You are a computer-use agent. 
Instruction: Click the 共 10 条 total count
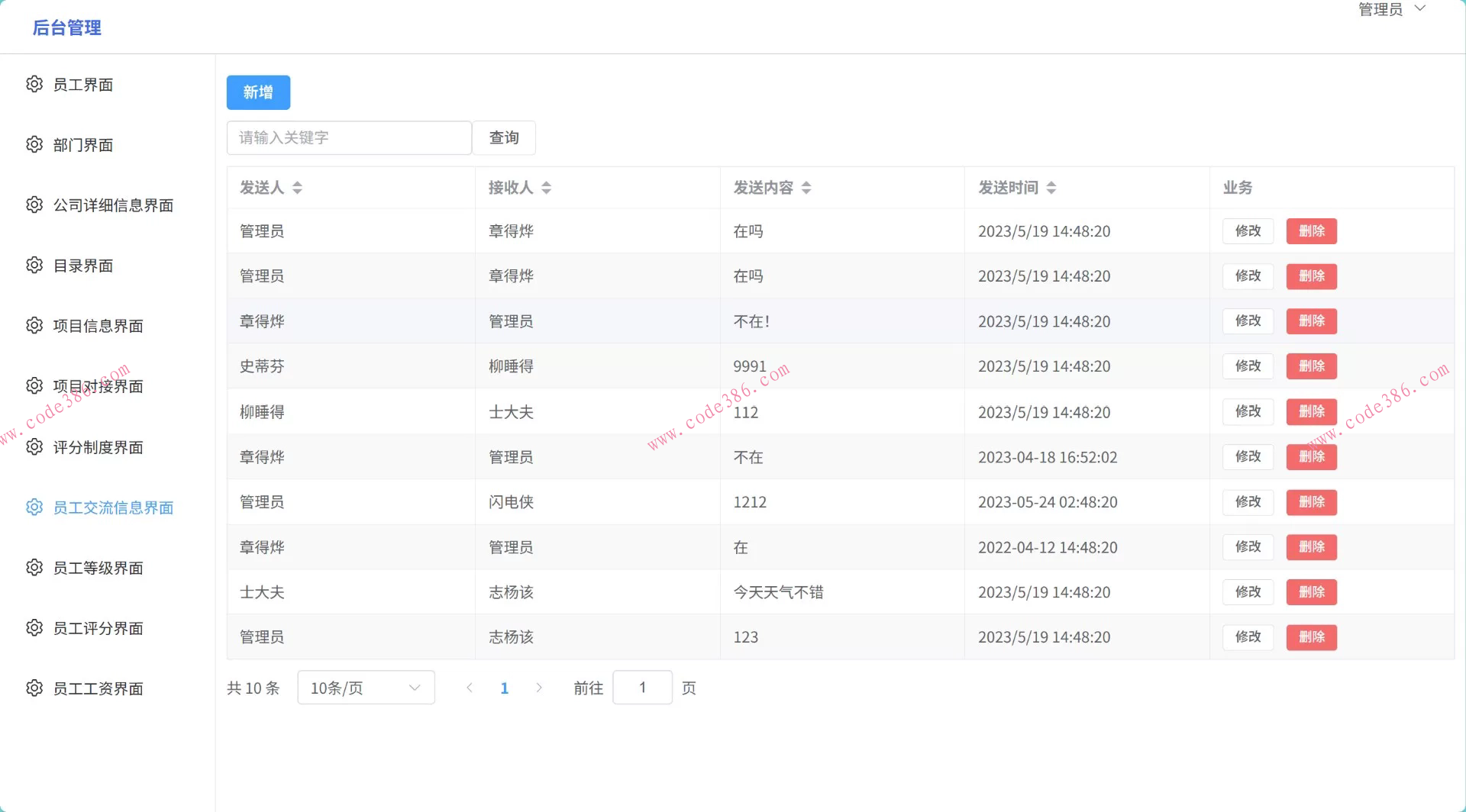coord(253,688)
